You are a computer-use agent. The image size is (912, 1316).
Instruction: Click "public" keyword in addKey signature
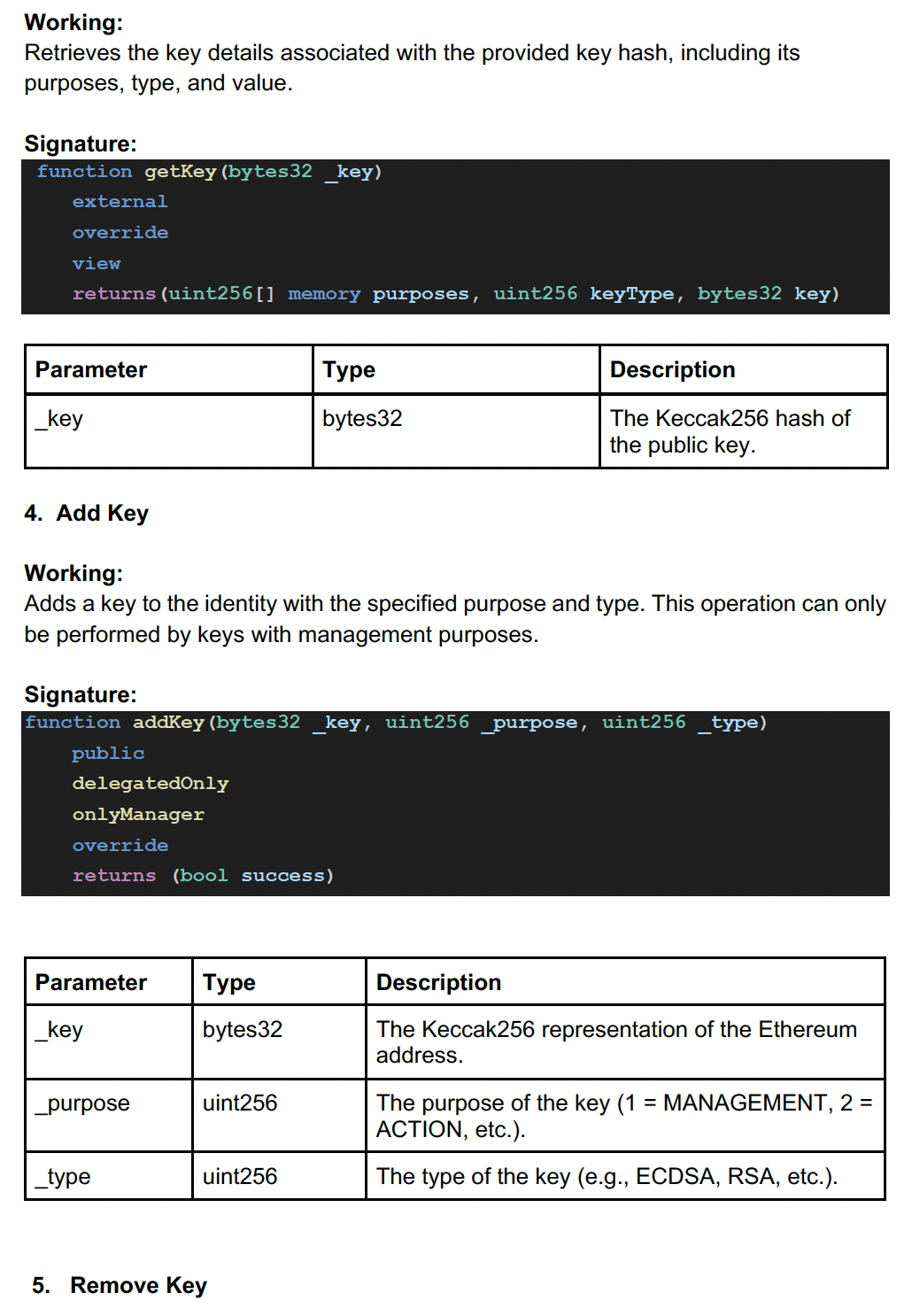(x=108, y=754)
